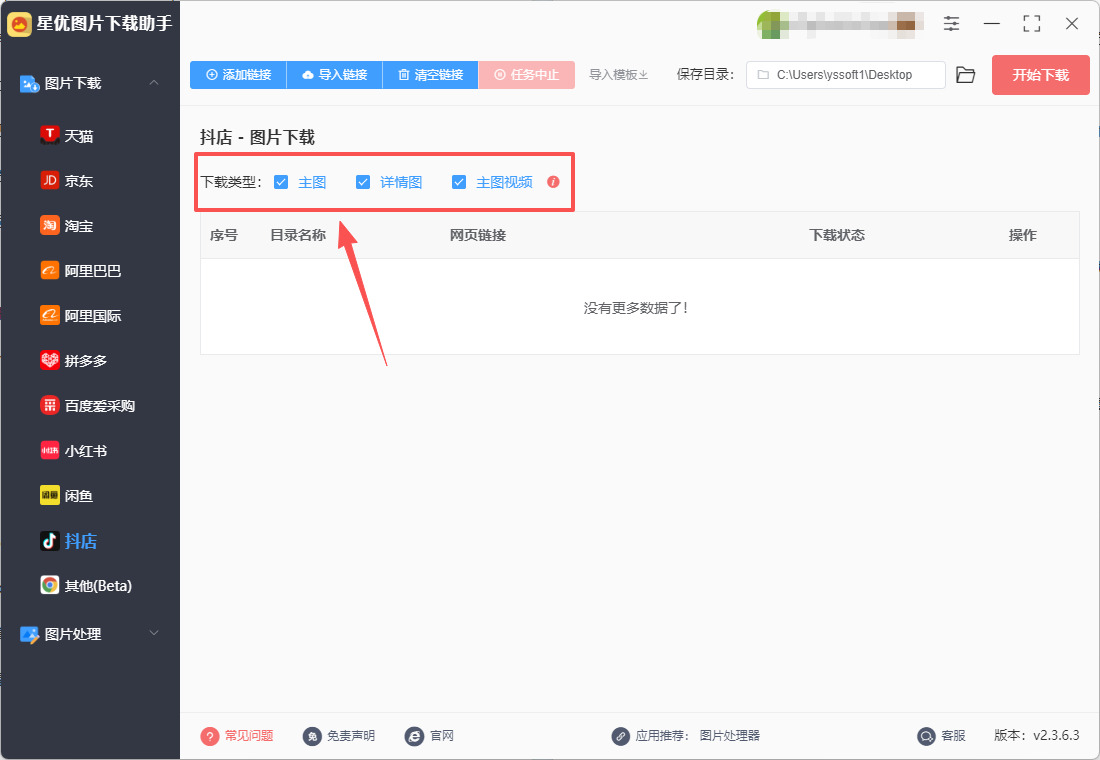Click the 图片处理 section icon
The height and width of the screenshot is (760, 1100).
[x=29, y=634]
